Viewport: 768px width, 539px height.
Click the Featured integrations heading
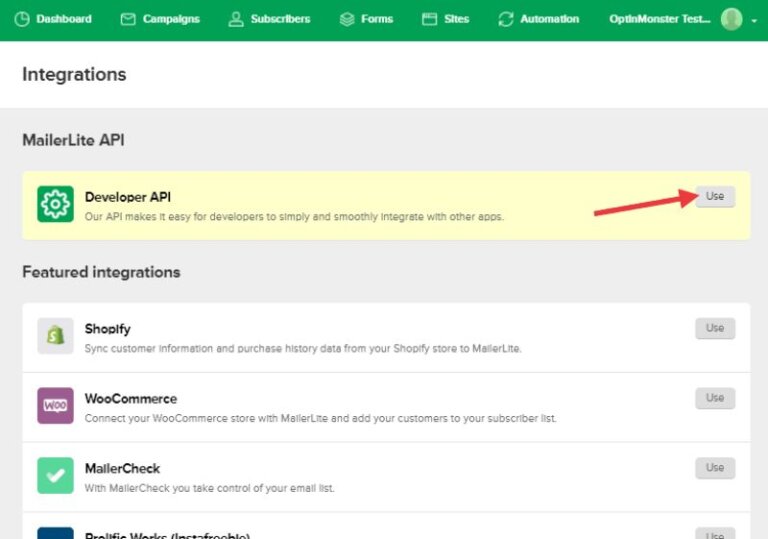click(x=101, y=272)
